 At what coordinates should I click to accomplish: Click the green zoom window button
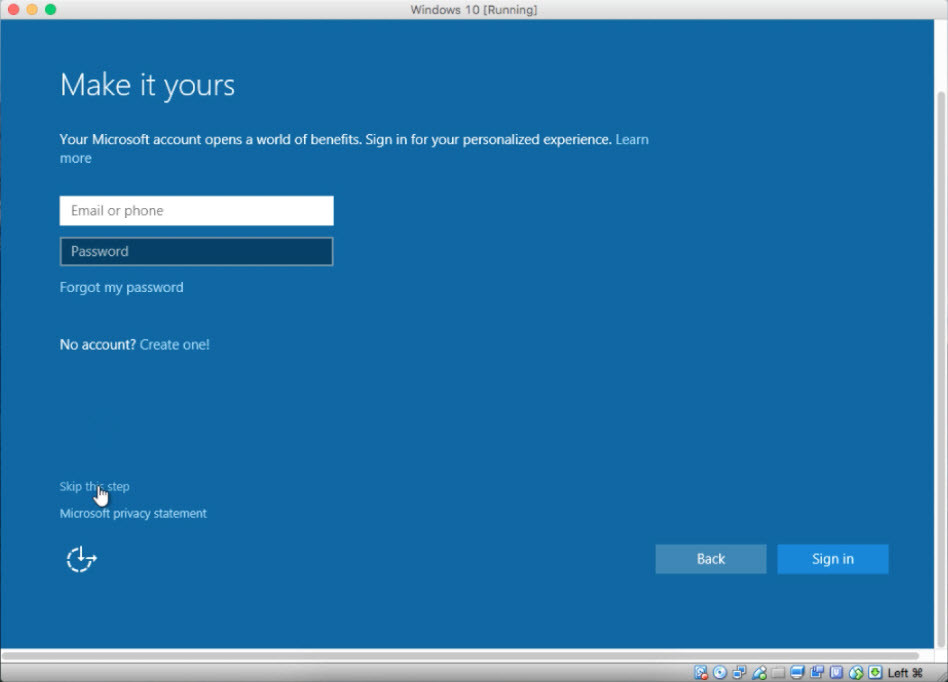pos(51,10)
